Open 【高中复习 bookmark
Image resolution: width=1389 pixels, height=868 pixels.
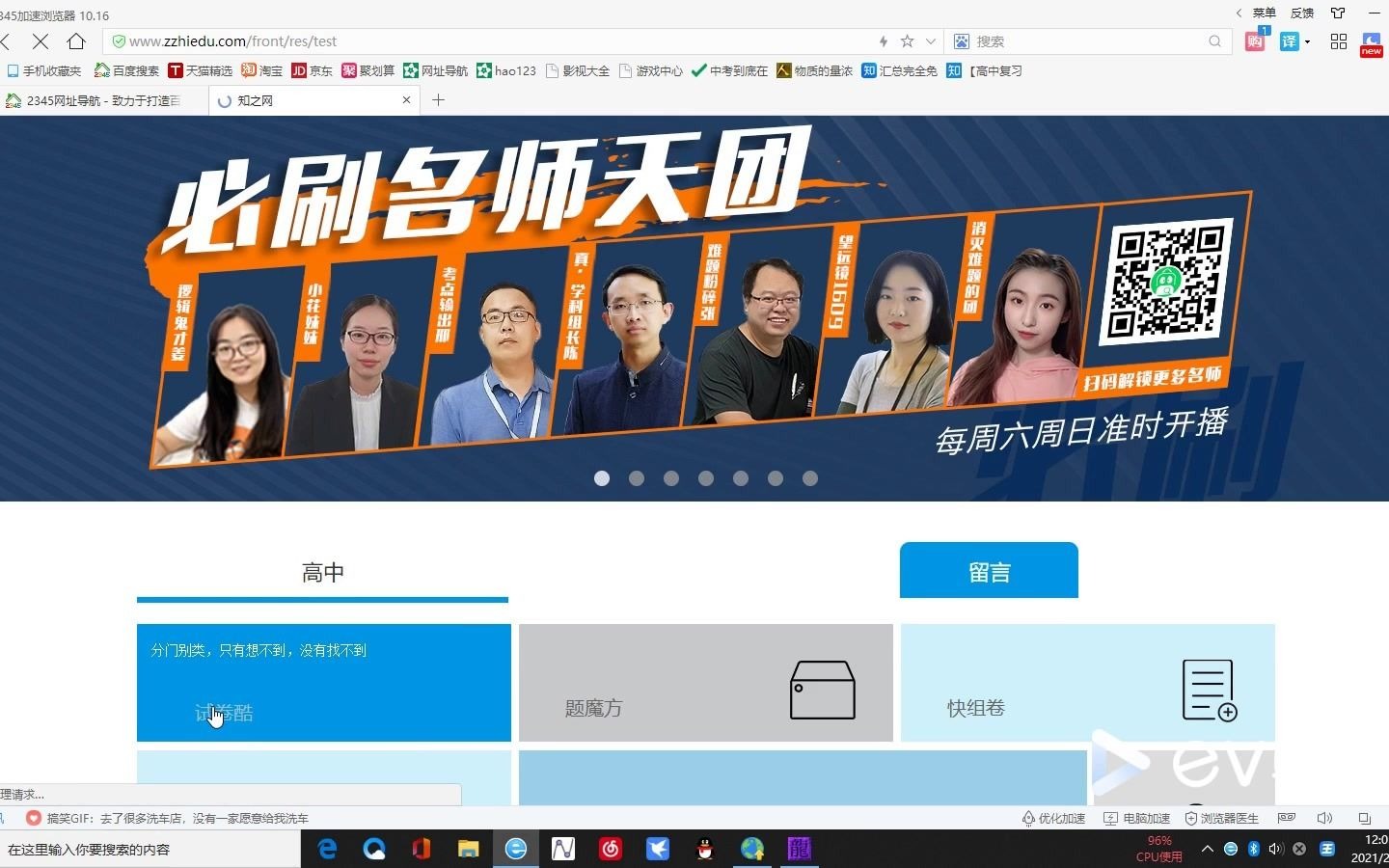tap(985, 70)
